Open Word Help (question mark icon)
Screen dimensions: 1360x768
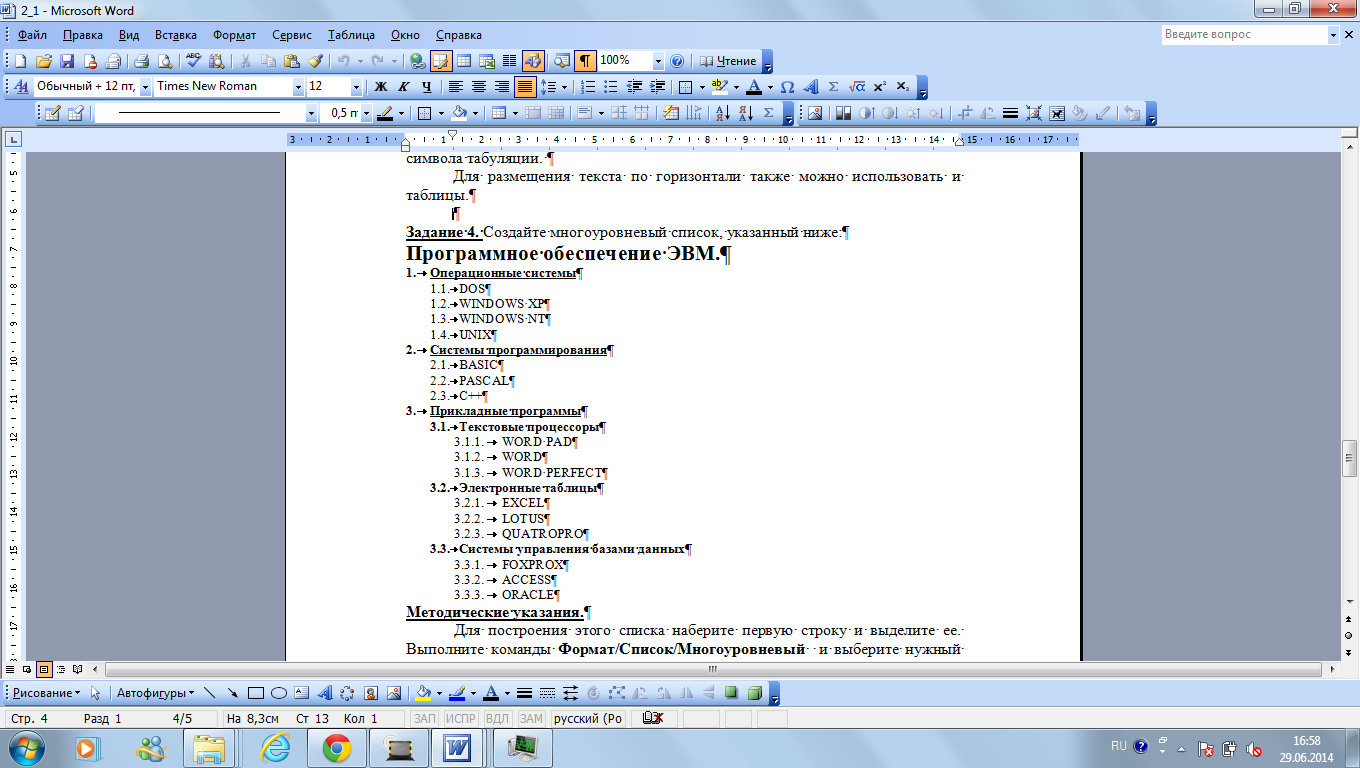pyautogui.click(x=677, y=61)
